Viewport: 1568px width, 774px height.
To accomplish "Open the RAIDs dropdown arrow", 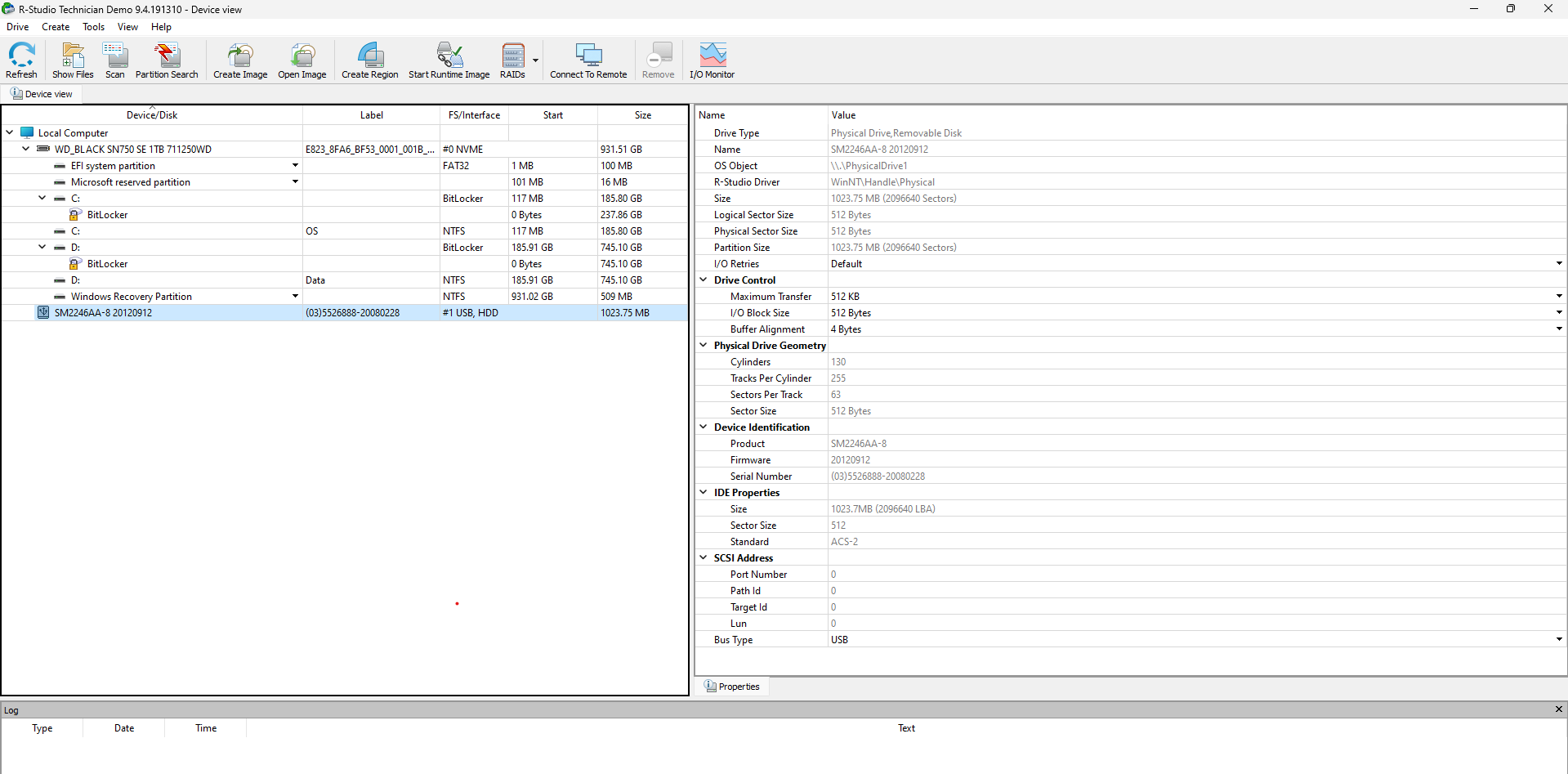I will (x=535, y=60).
